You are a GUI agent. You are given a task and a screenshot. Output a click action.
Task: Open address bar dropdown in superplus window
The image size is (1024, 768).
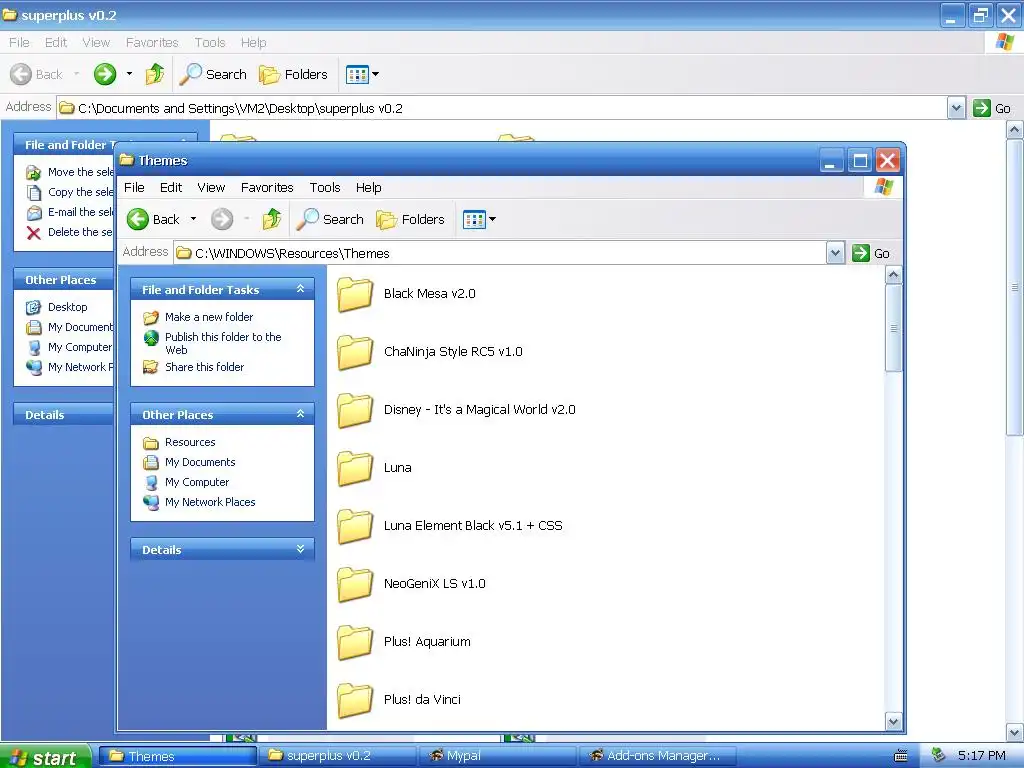pos(956,108)
